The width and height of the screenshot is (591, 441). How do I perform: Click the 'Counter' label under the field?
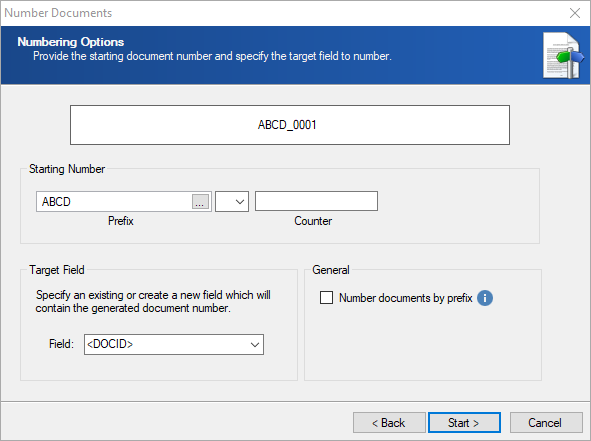(x=313, y=221)
